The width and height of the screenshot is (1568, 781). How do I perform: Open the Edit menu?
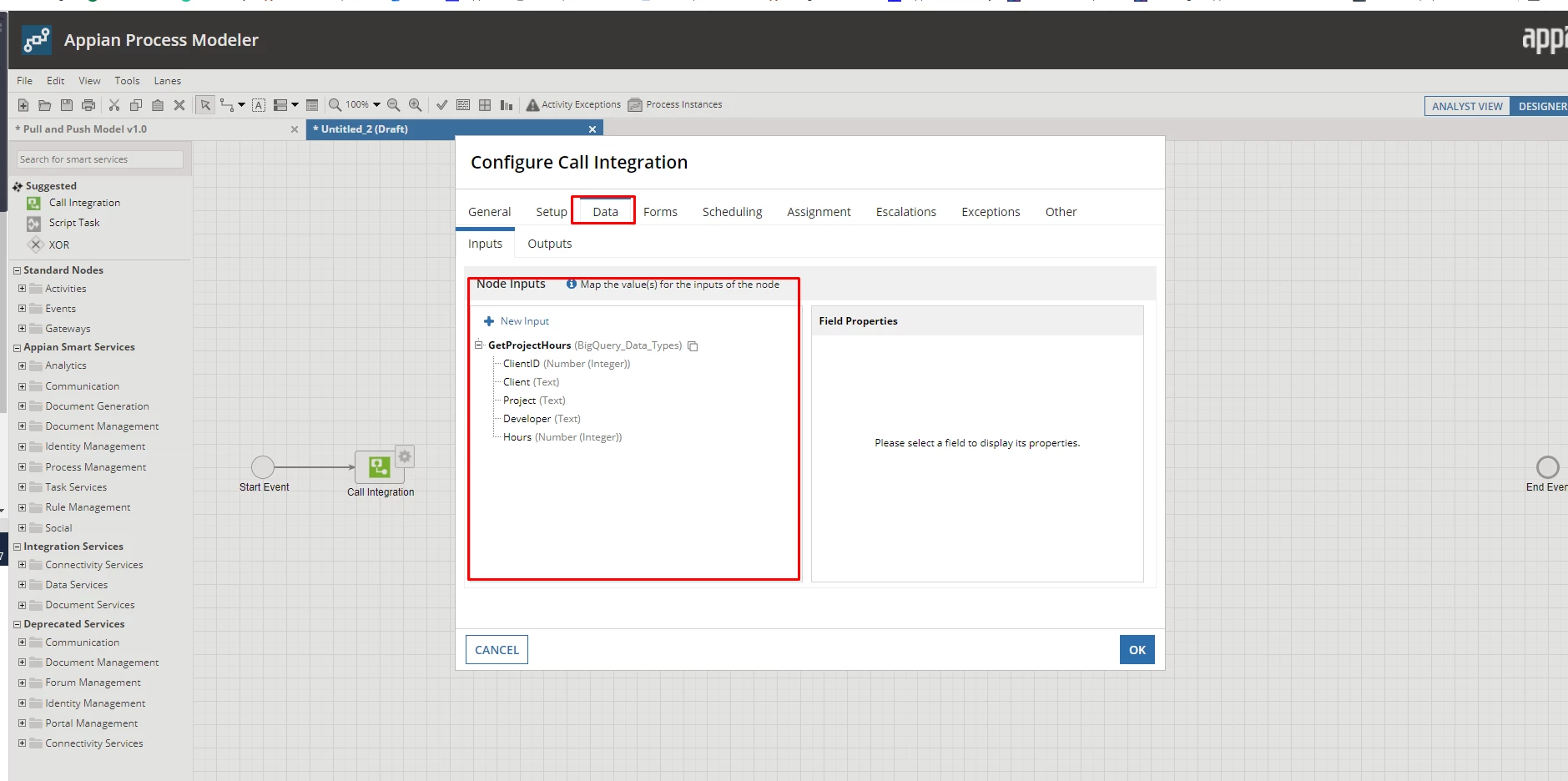click(56, 81)
